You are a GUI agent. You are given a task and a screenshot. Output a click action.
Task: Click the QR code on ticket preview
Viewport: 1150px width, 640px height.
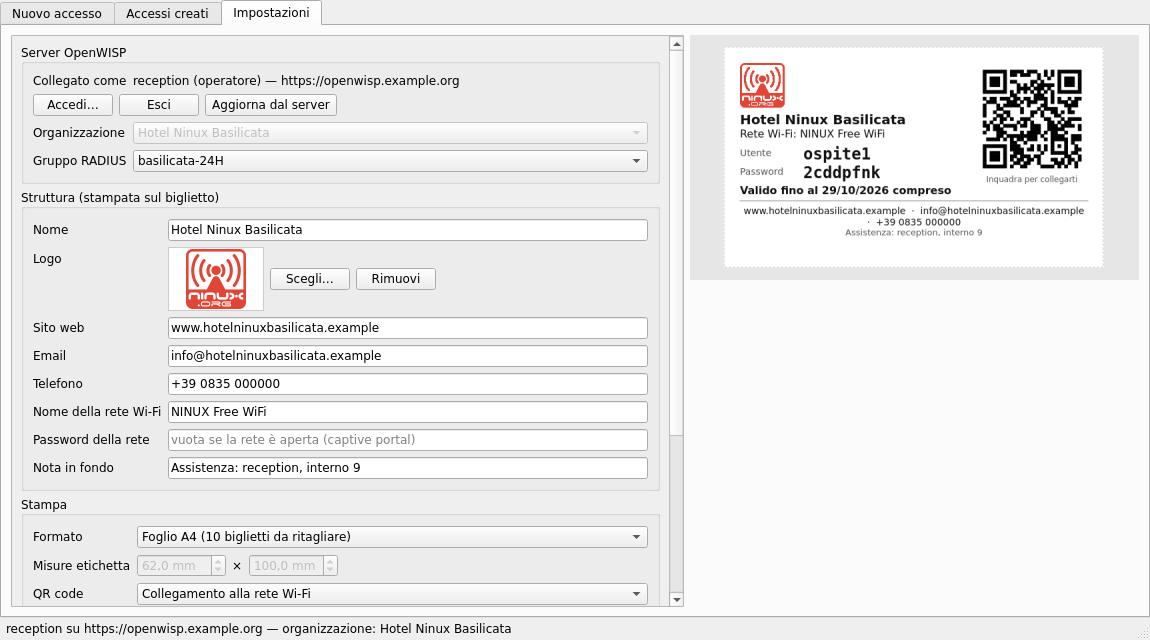click(1032, 119)
